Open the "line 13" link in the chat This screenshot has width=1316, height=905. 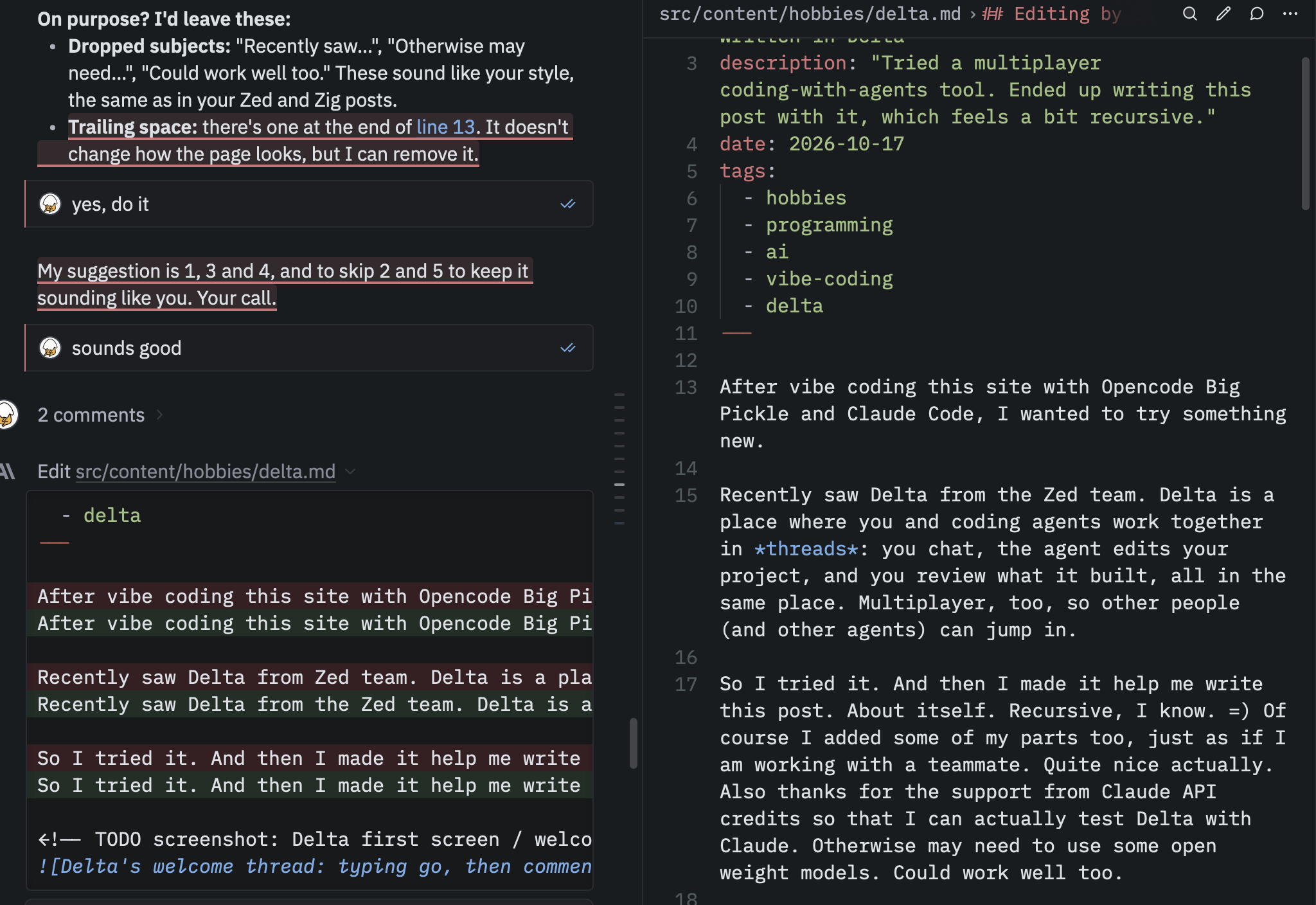pyautogui.click(x=445, y=127)
